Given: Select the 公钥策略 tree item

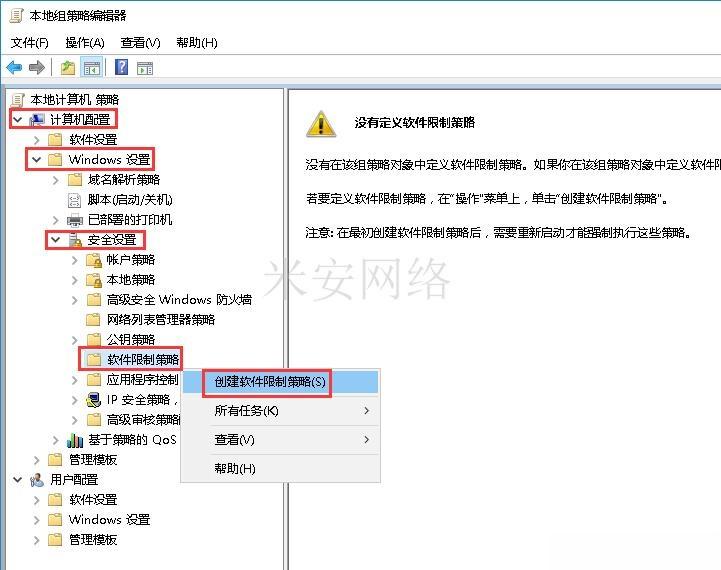Looking at the screenshot, I should [131, 340].
